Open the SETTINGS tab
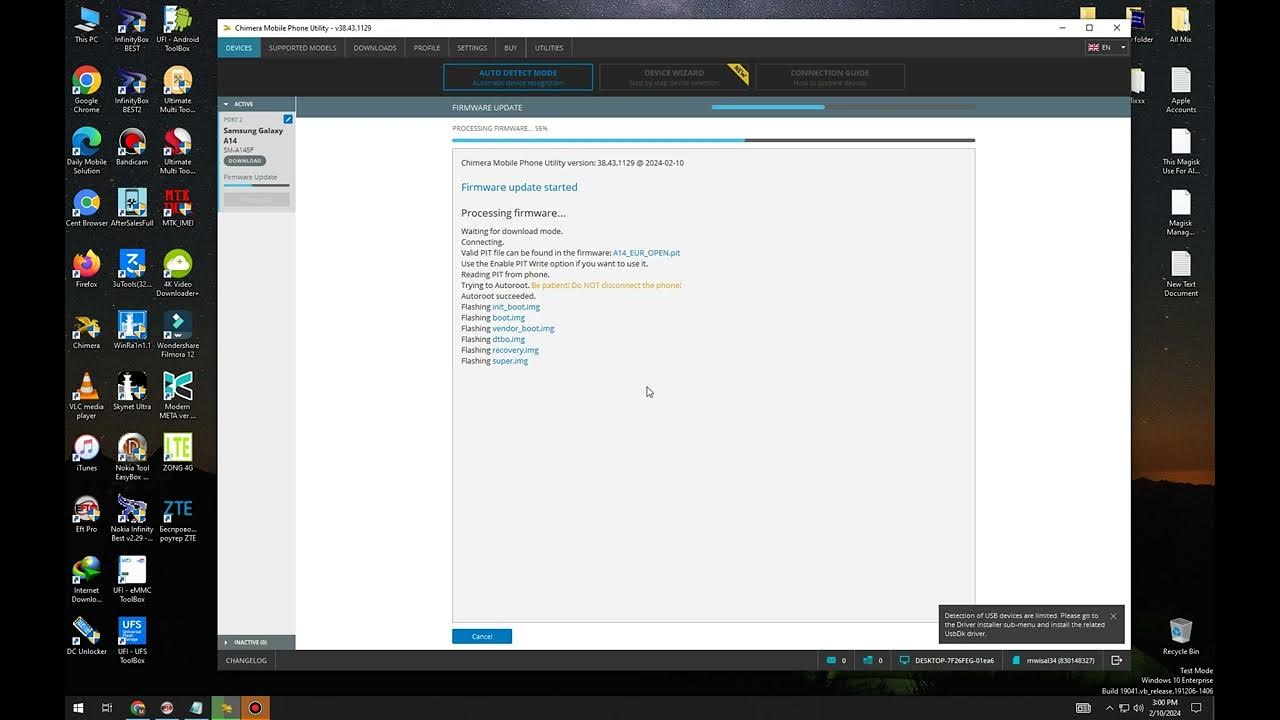The width and height of the screenshot is (1280, 720). [472, 48]
